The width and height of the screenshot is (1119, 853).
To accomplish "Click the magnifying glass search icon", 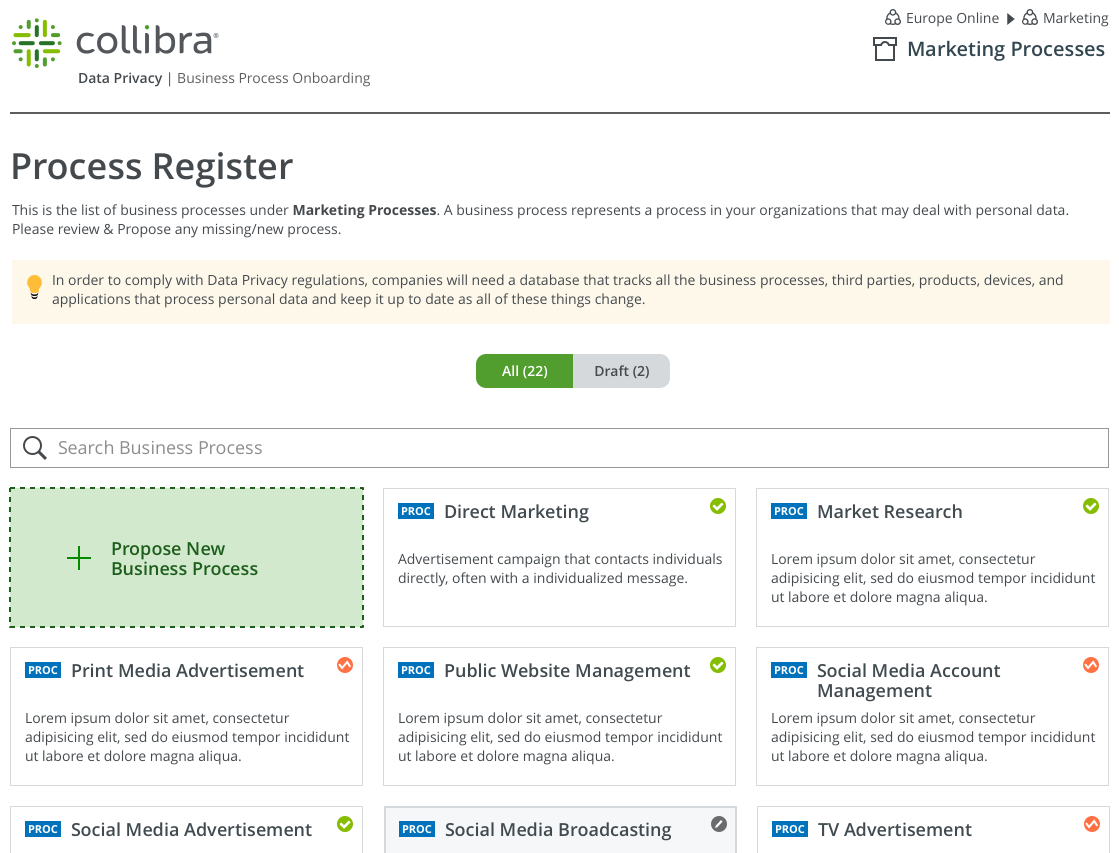I will pyautogui.click(x=35, y=448).
